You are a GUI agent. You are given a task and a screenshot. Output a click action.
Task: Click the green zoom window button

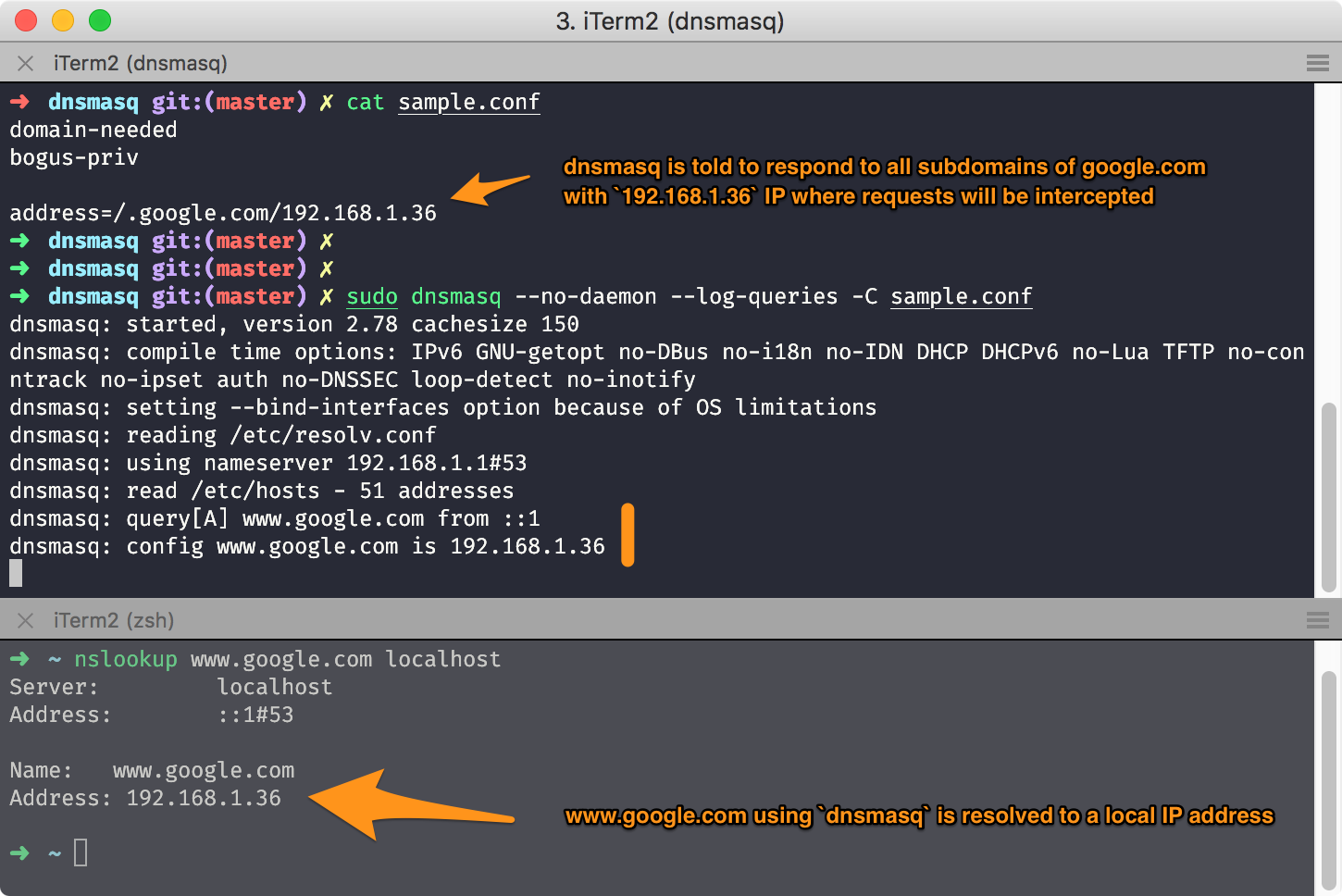click(100, 20)
